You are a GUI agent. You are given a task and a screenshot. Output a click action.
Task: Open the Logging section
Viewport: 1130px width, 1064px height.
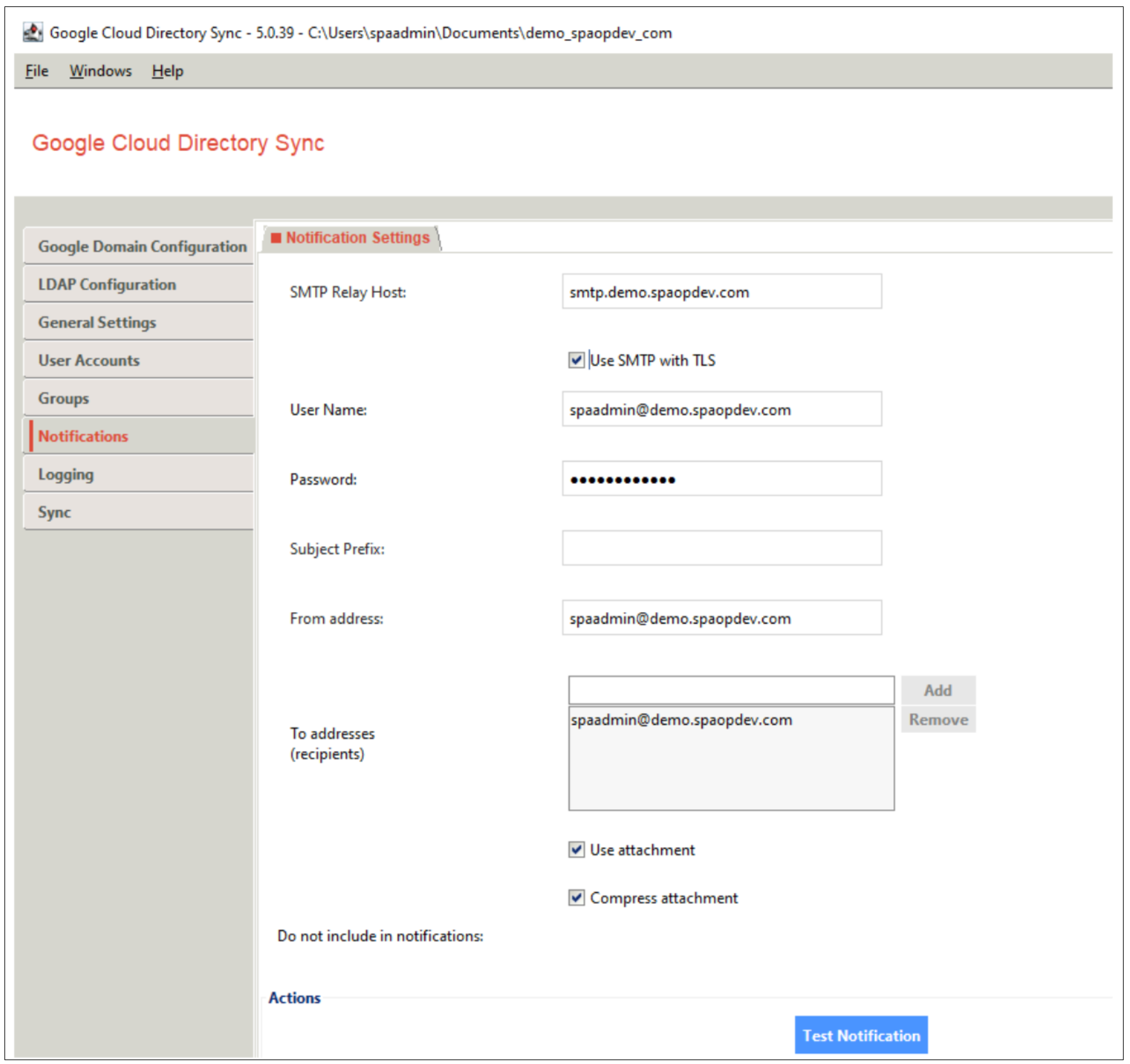pyautogui.click(x=65, y=474)
